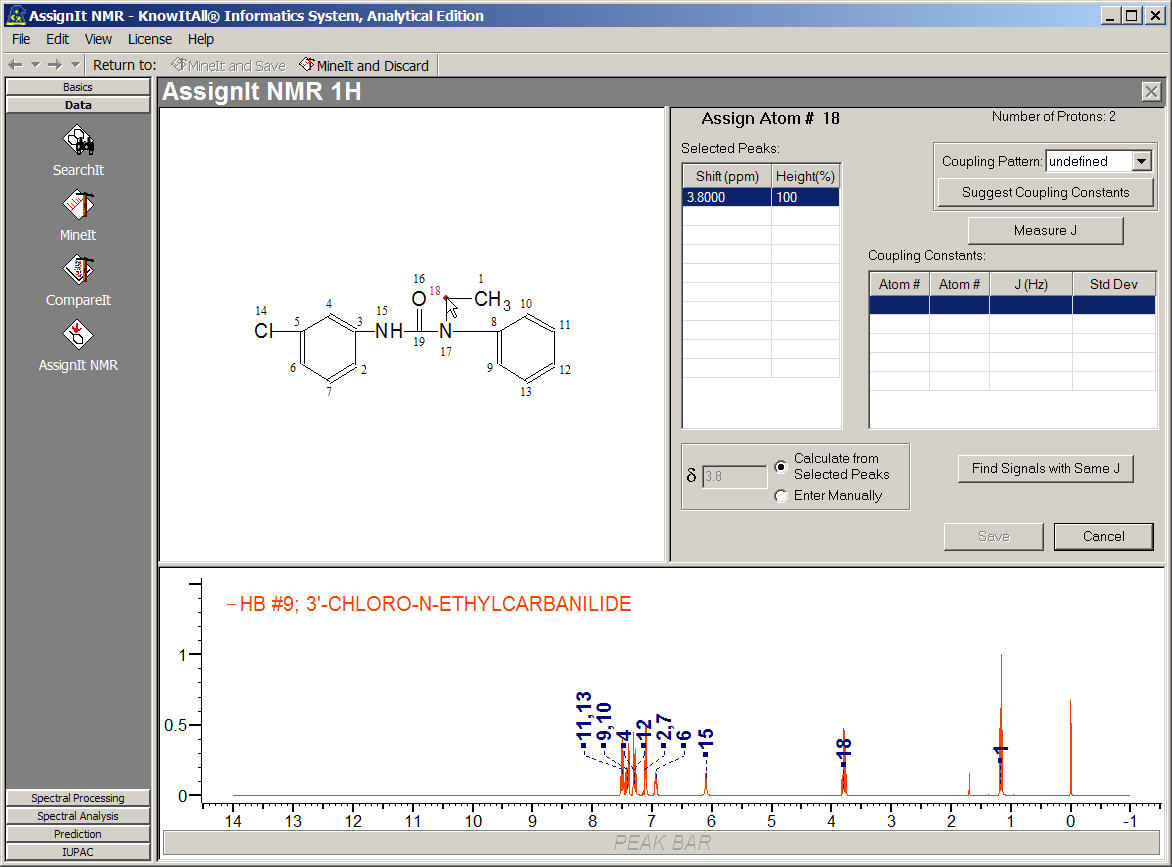Click the Std Dev column header
Image resolution: width=1172 pixels, height=867 pixels.
1114,284
